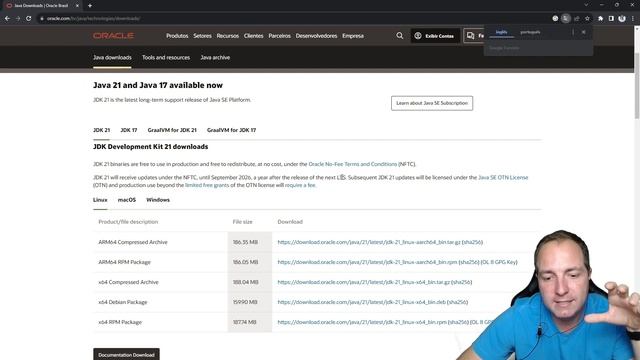The width and height of the screenshot is (640, 360).
Task: Click Learn about Java SE Subscription
Action: pos(432,103)
